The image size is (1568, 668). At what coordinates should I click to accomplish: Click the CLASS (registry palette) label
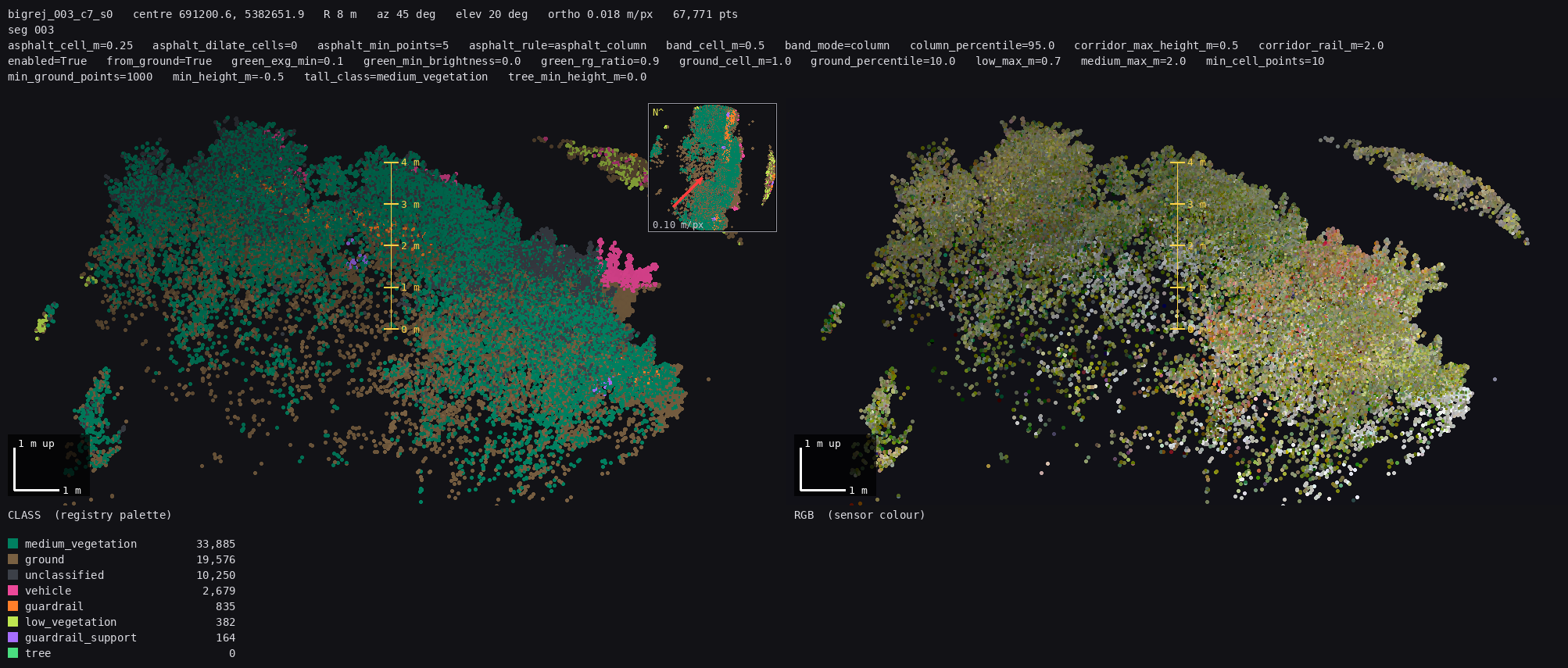(90, 515)
